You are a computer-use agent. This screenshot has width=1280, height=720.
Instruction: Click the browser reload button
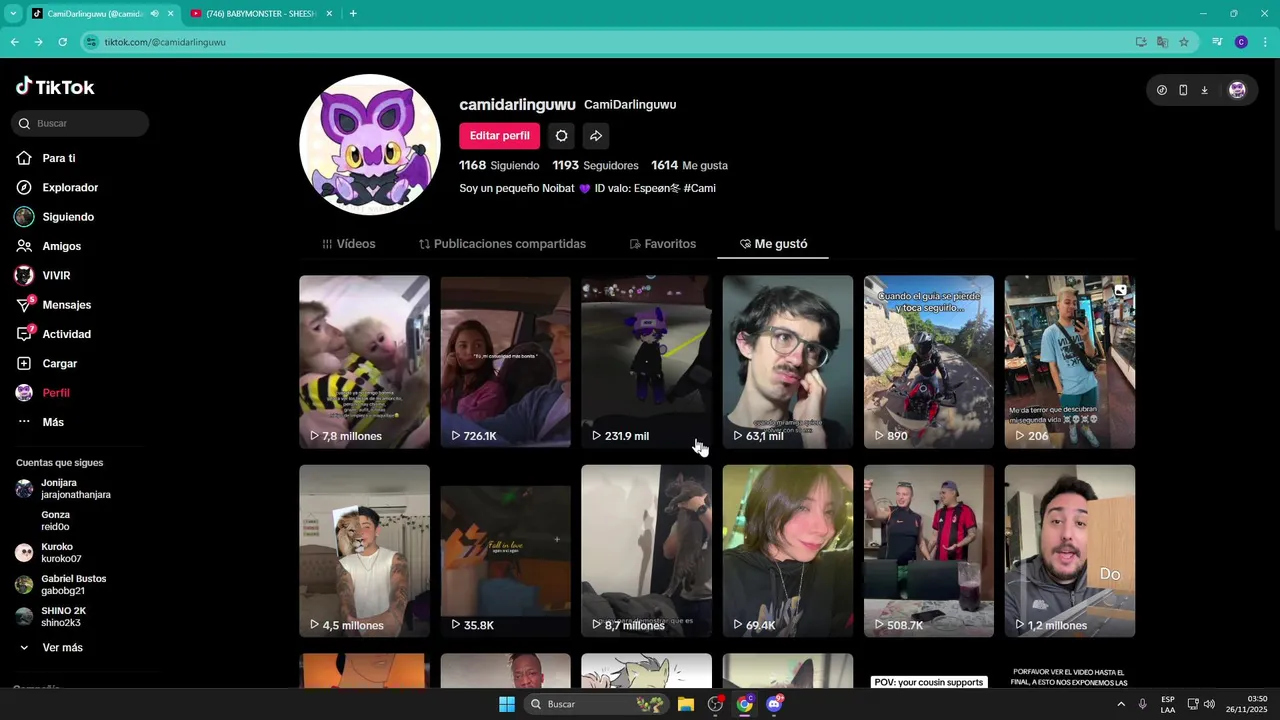coord(62,42)
